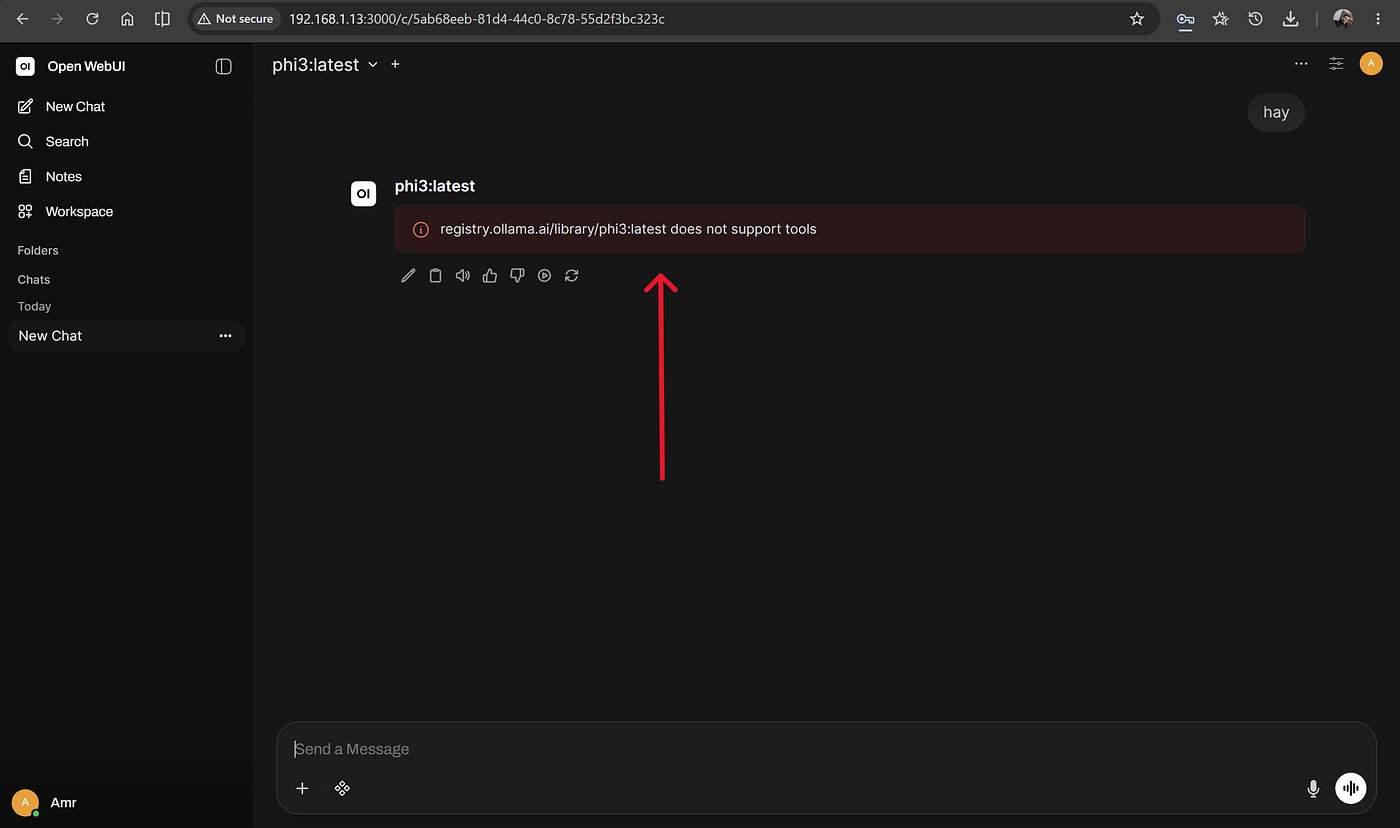
Task: Read the response aloud
Action: (x=462, y=276)
